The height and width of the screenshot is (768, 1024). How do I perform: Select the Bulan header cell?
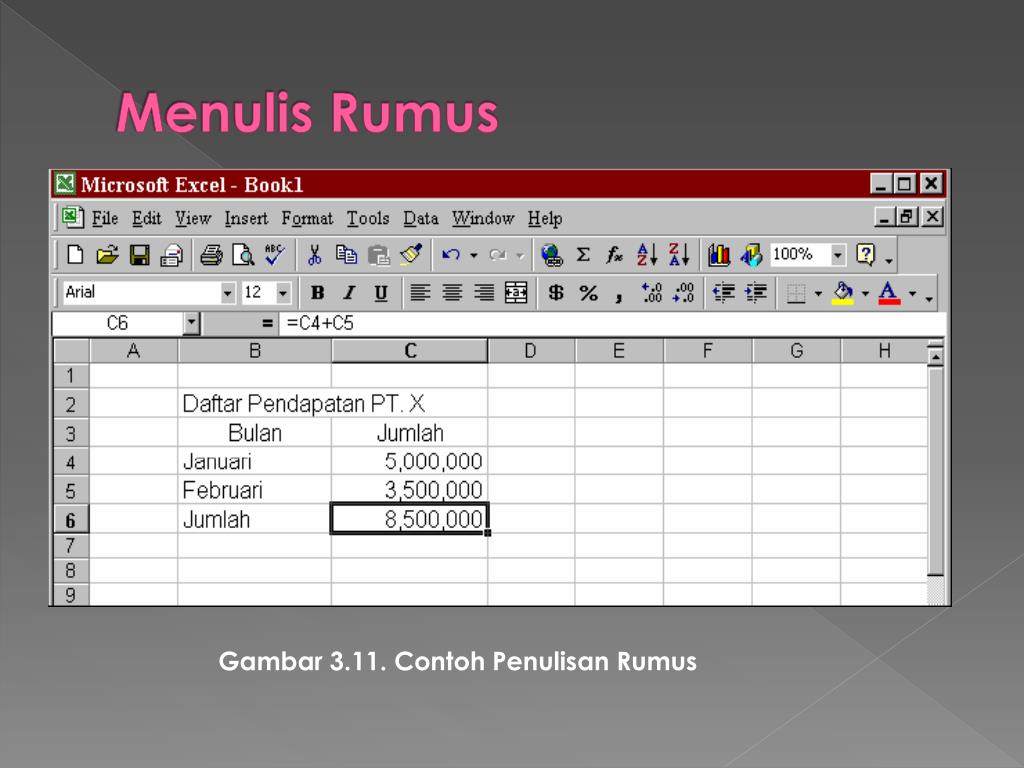(255, 432)
